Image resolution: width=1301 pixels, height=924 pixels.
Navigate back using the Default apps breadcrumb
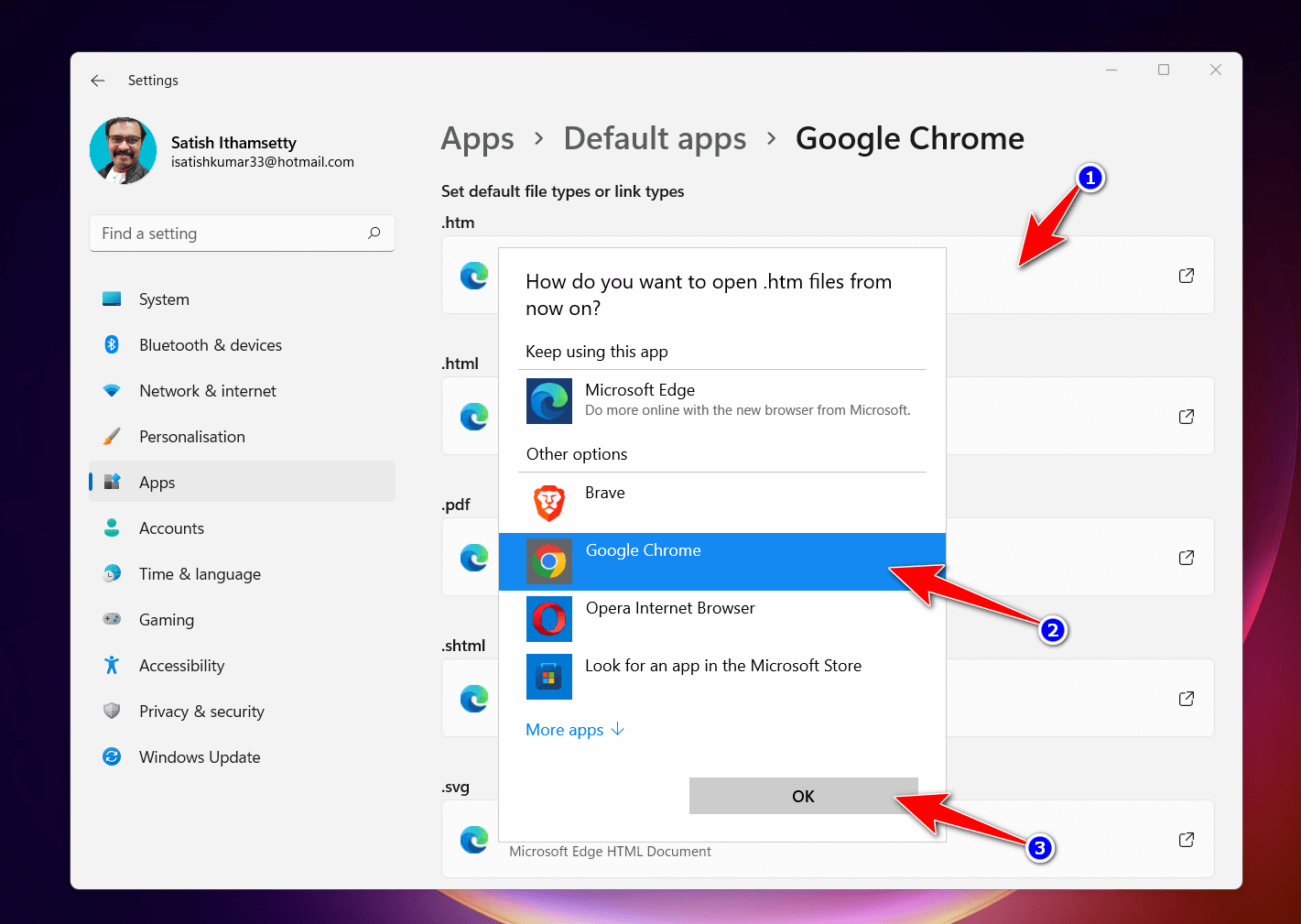655,138
